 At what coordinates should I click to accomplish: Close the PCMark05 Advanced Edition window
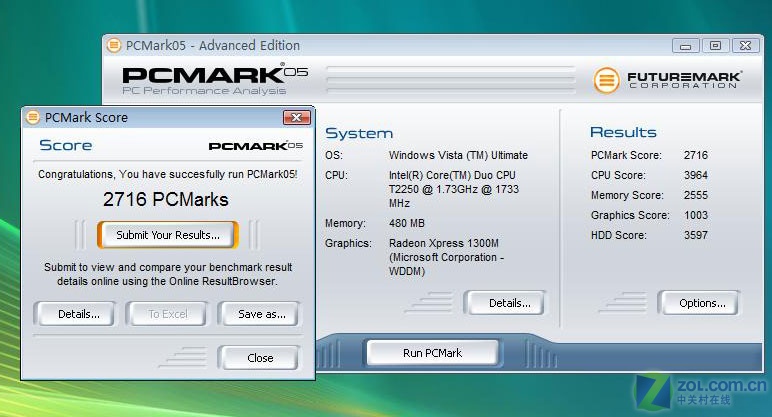(745, 46)
